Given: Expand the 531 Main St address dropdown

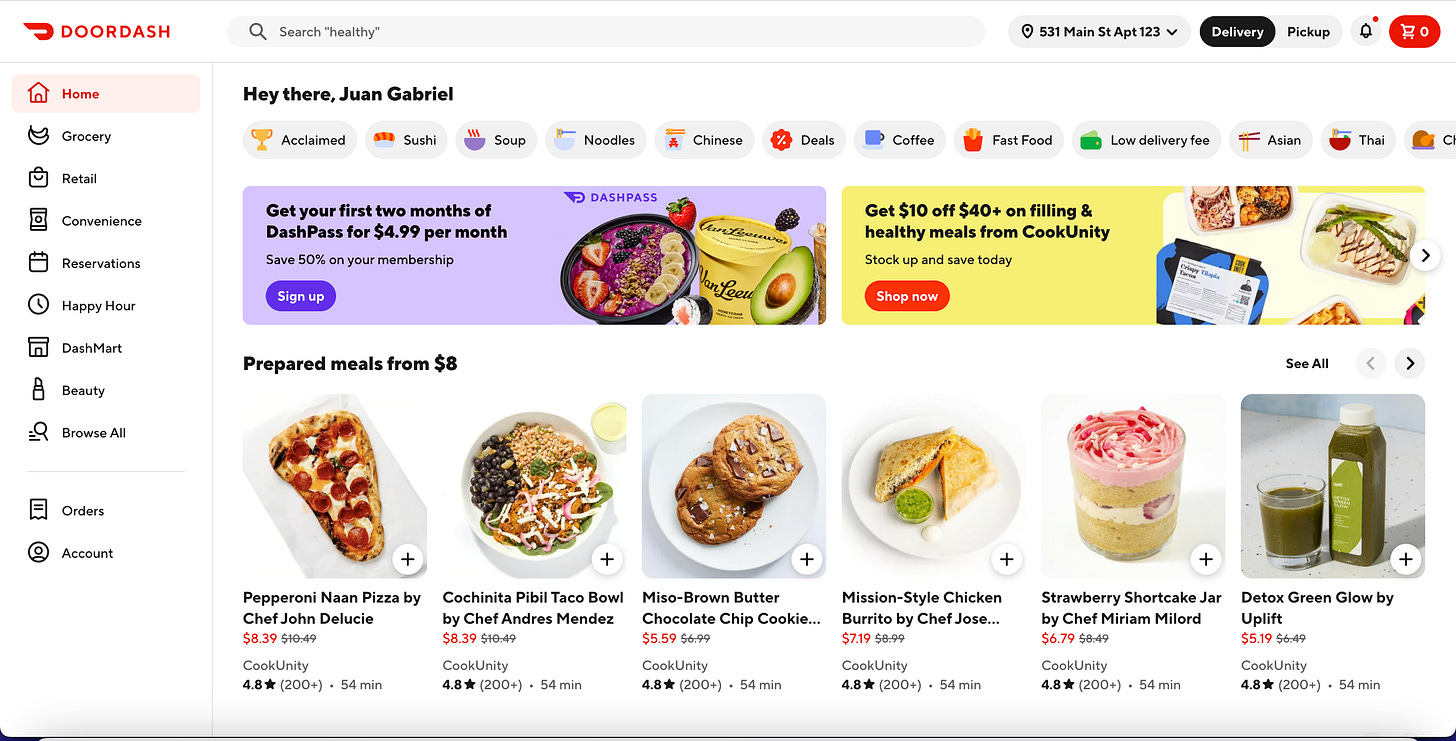Looking at the screenshot, I should tap(1099, 32).
